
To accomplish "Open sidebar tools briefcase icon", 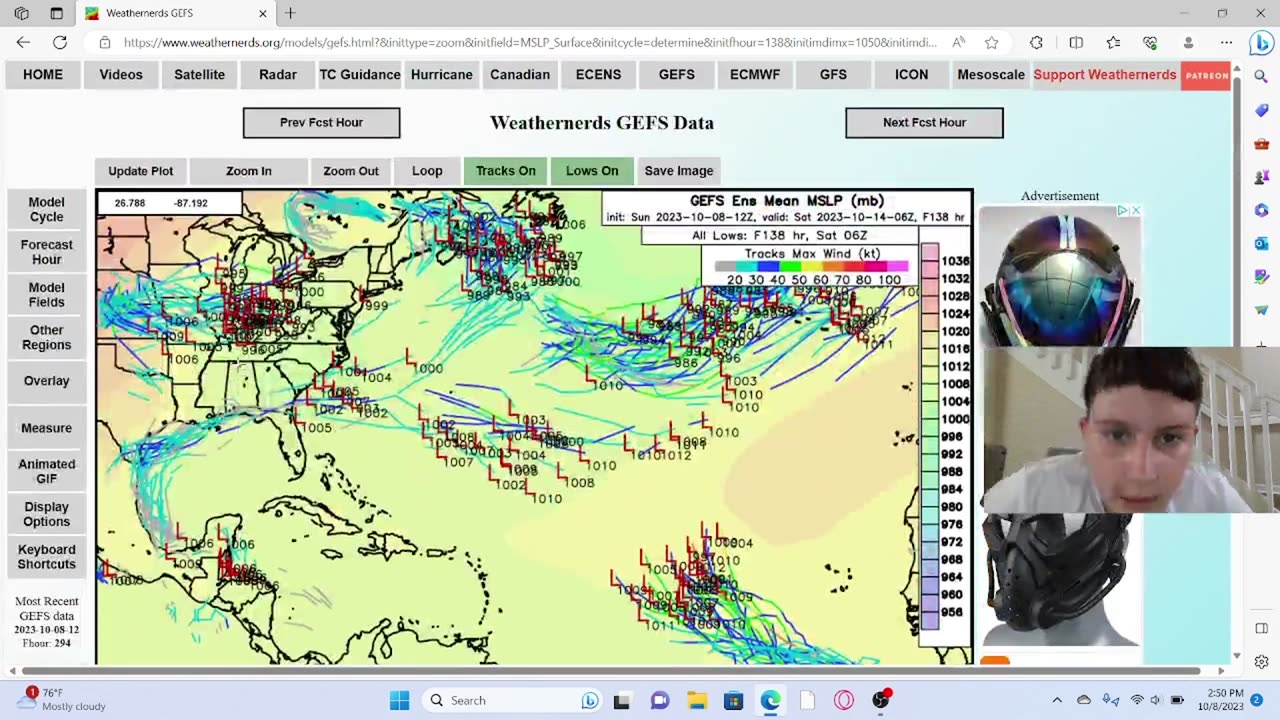I will [x=1261, y=144].
